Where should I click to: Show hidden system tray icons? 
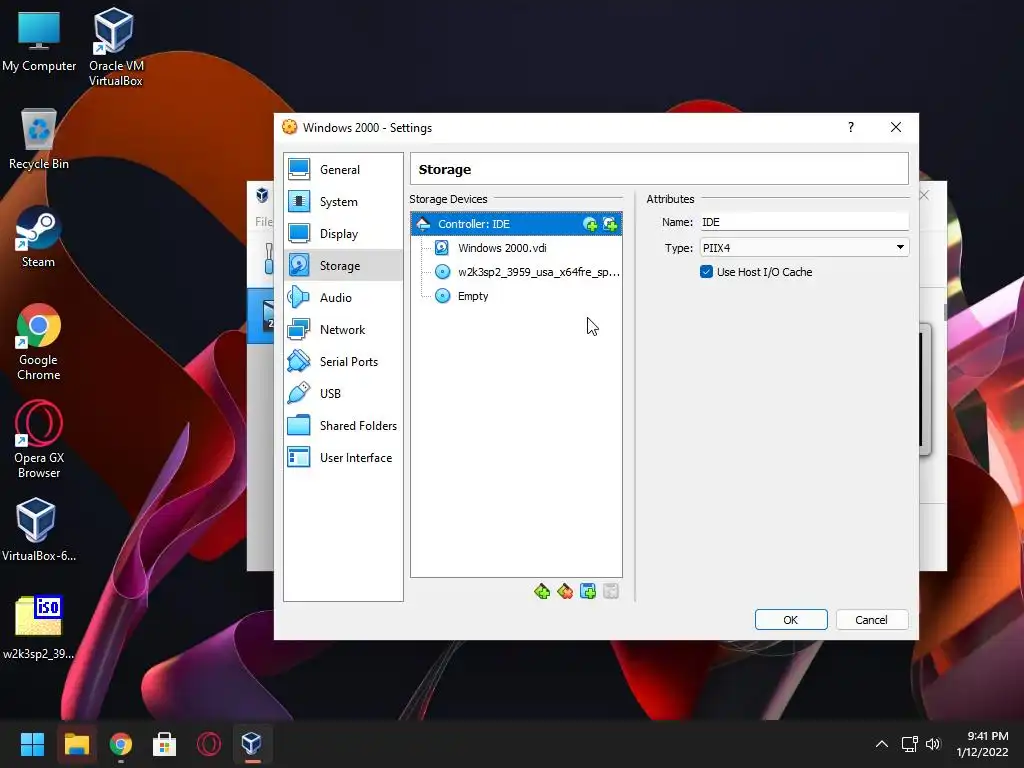coord(882,744)
